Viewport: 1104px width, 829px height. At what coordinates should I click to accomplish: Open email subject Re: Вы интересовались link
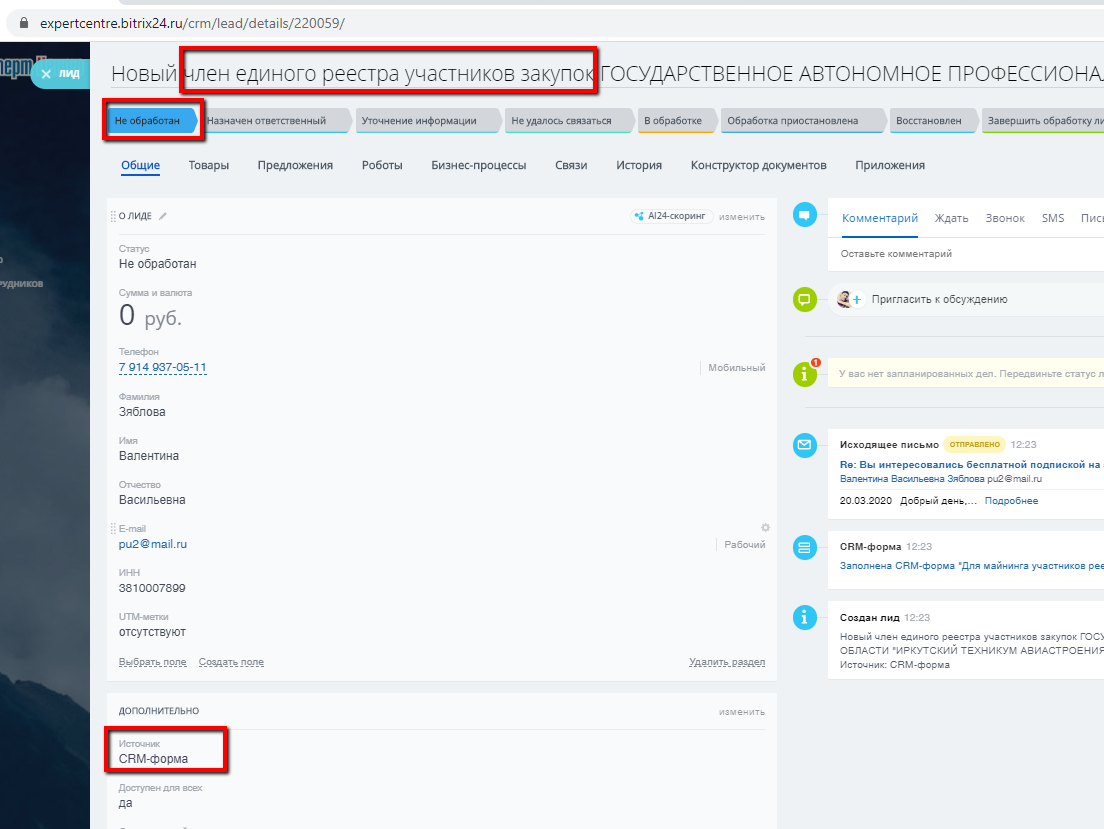click(x=972, y=465)
